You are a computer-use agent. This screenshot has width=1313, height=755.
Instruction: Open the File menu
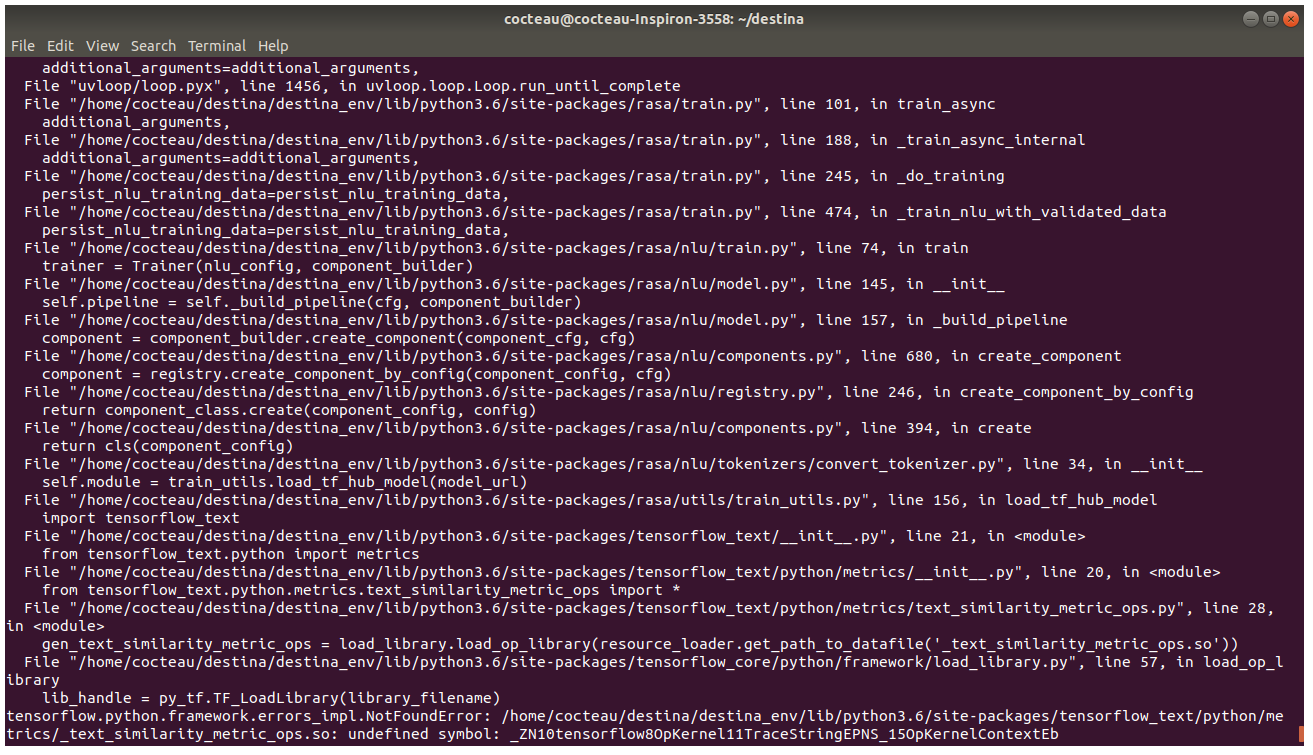pos(22,45)
